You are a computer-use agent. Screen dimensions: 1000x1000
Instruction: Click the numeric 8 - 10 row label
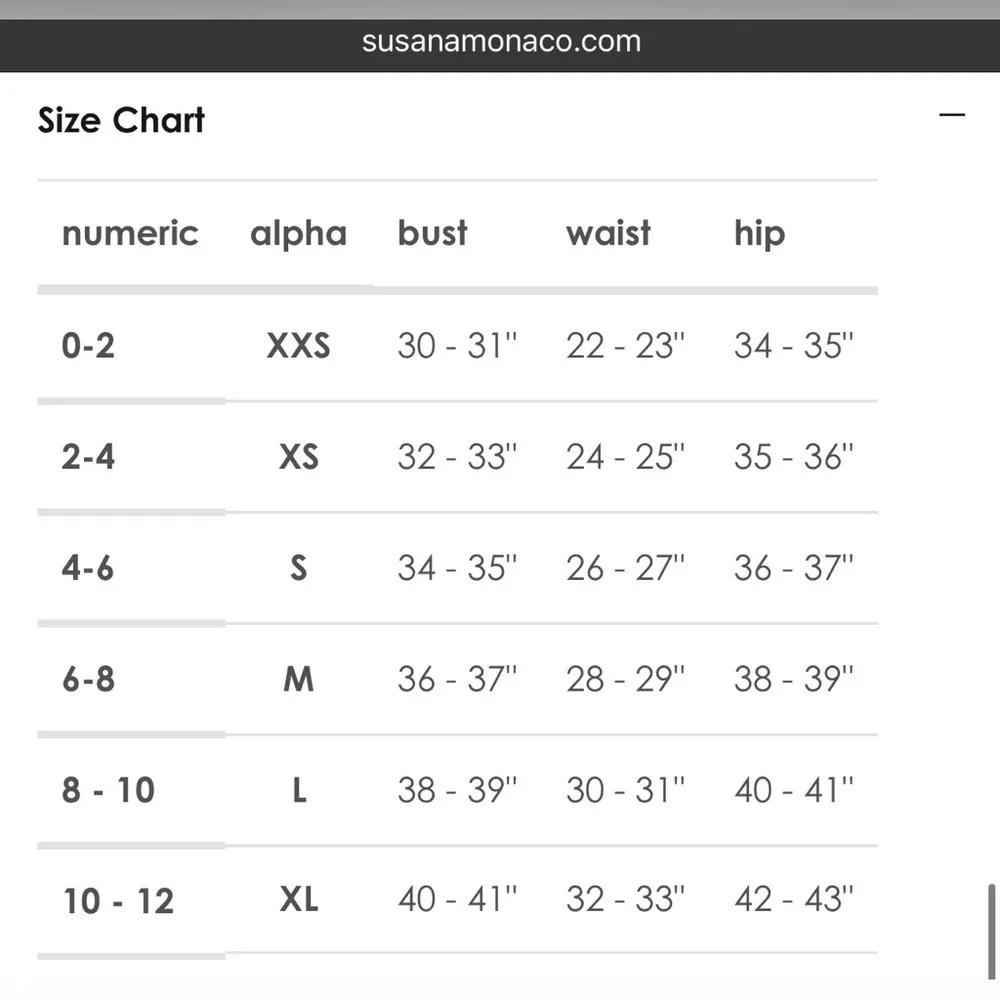(108, 791)
